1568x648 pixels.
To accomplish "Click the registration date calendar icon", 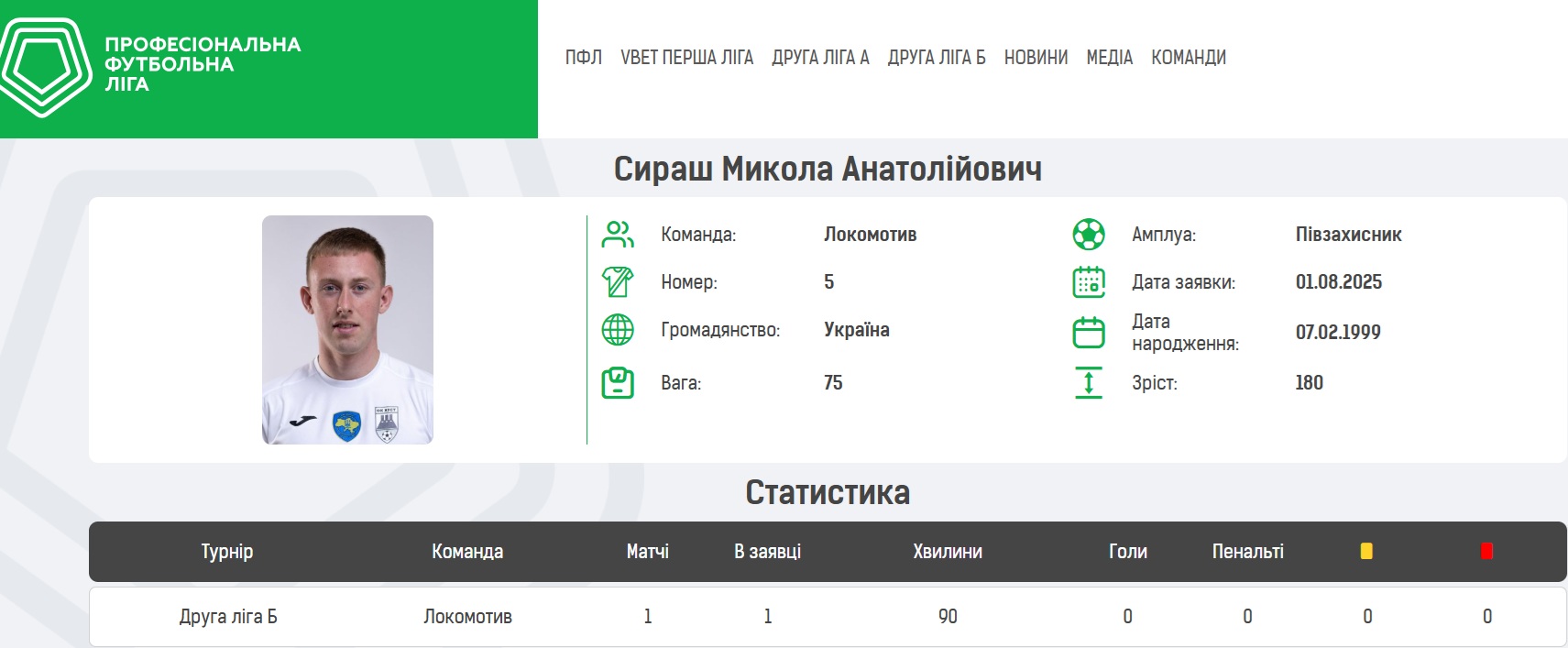I will point(1088,282).
